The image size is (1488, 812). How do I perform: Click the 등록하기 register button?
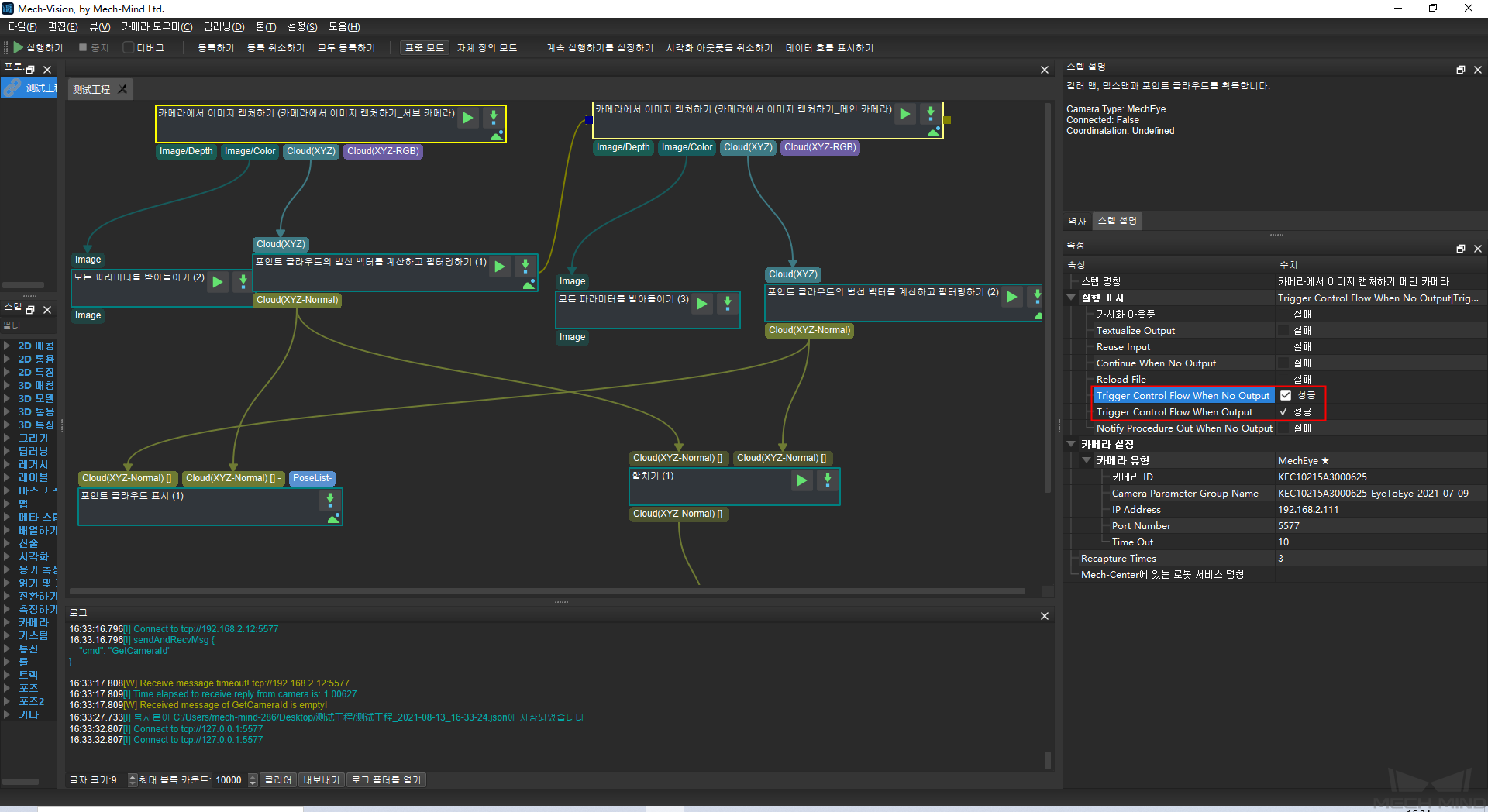point(215,47)
